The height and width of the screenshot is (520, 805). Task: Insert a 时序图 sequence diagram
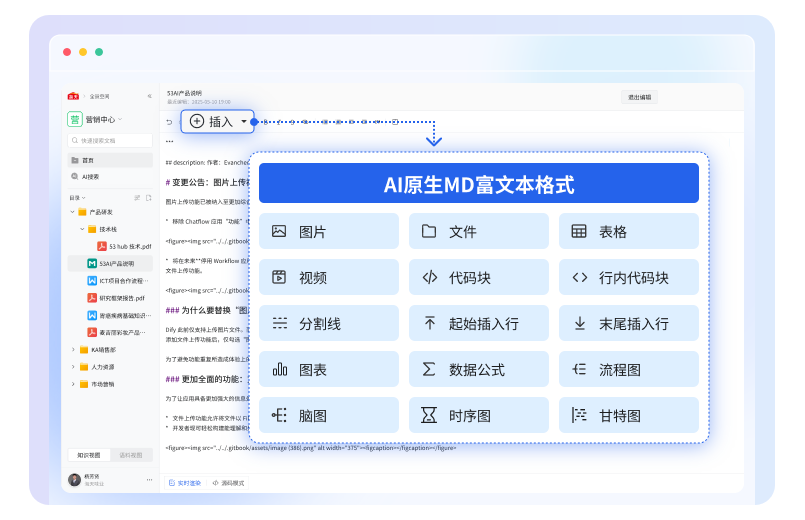point(478,415)
